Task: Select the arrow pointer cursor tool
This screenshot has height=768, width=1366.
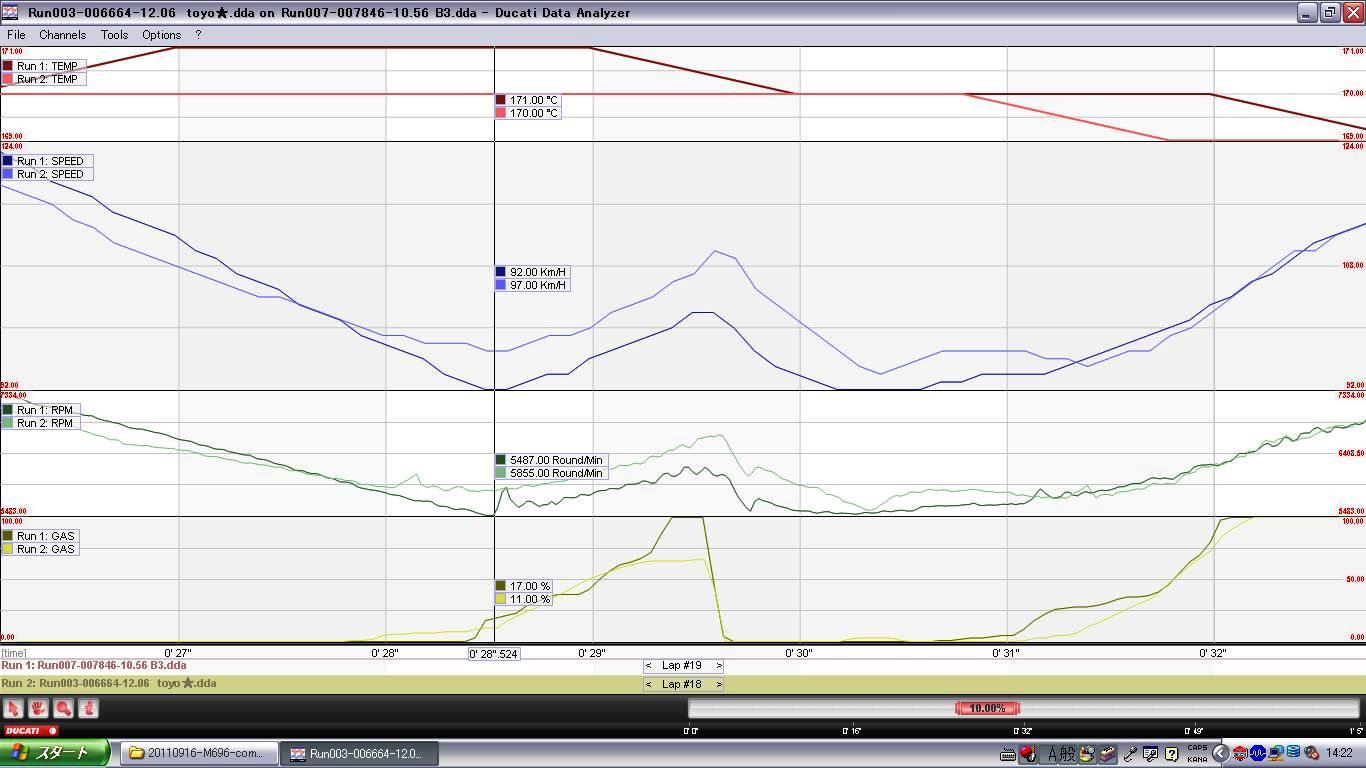Action: click(x=13, y=708)
